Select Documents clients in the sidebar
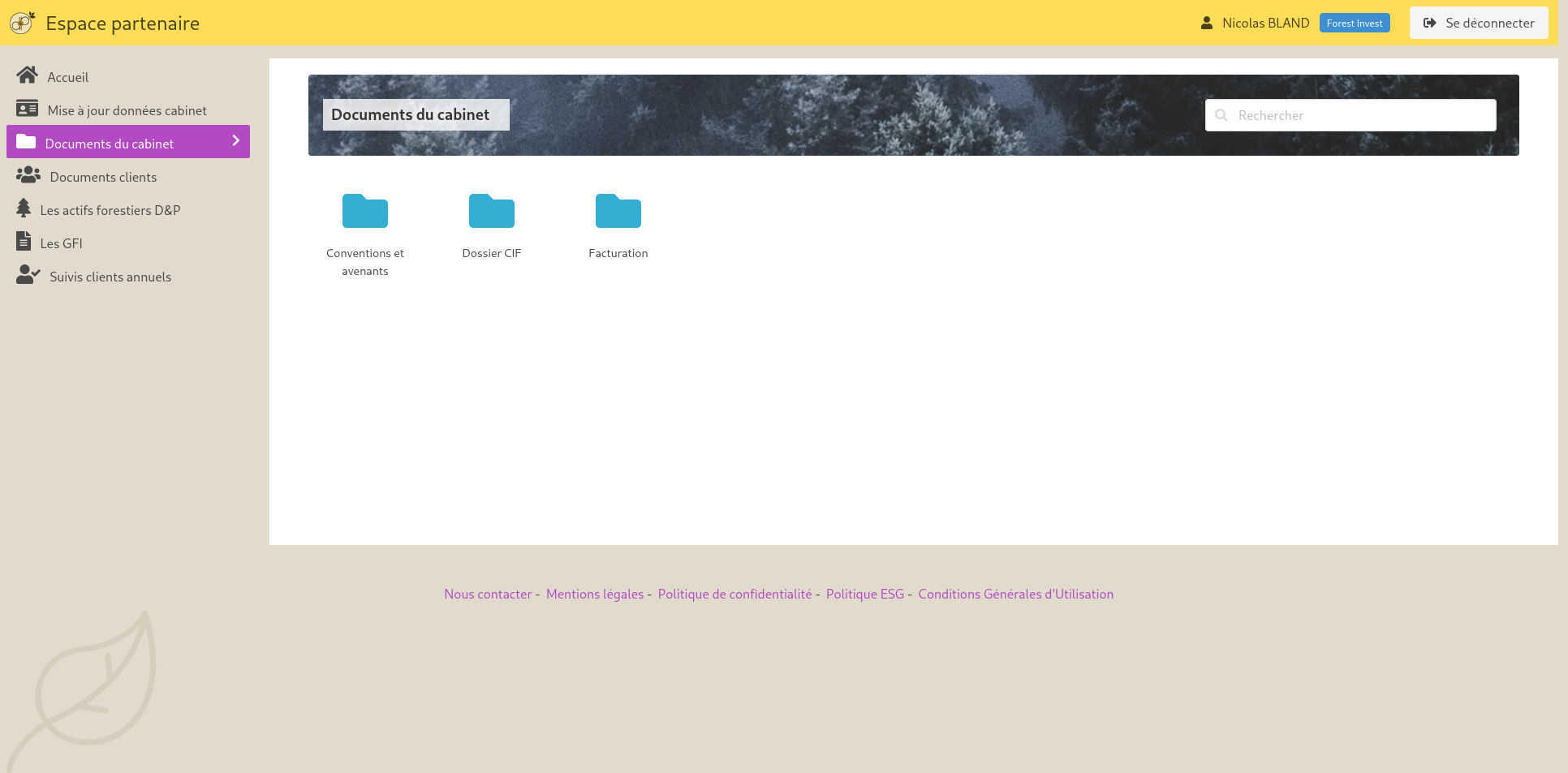 (x=103, y=177)
